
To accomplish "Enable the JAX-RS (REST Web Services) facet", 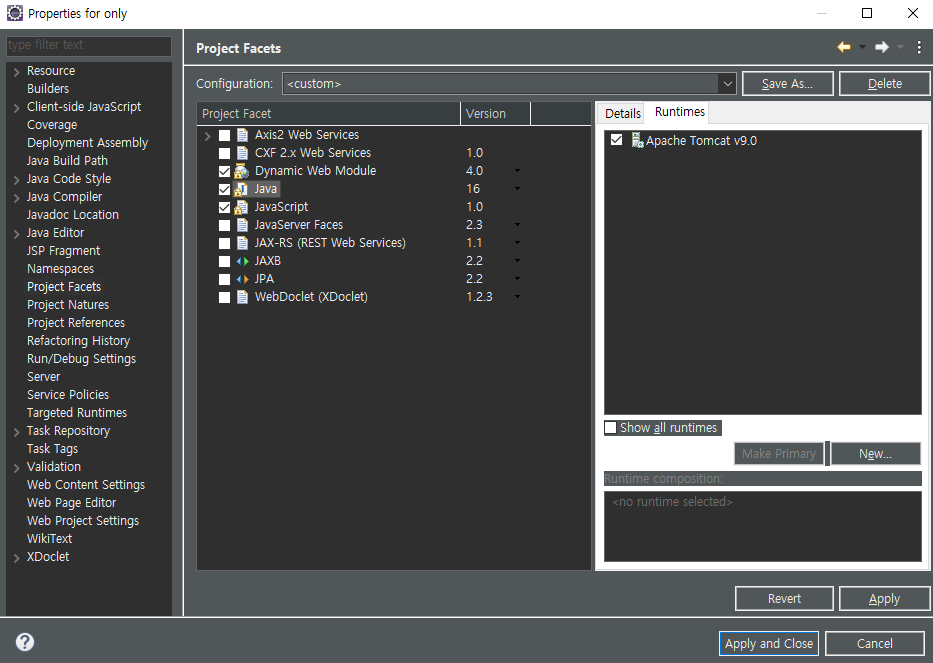I will (x=224, y=243).
